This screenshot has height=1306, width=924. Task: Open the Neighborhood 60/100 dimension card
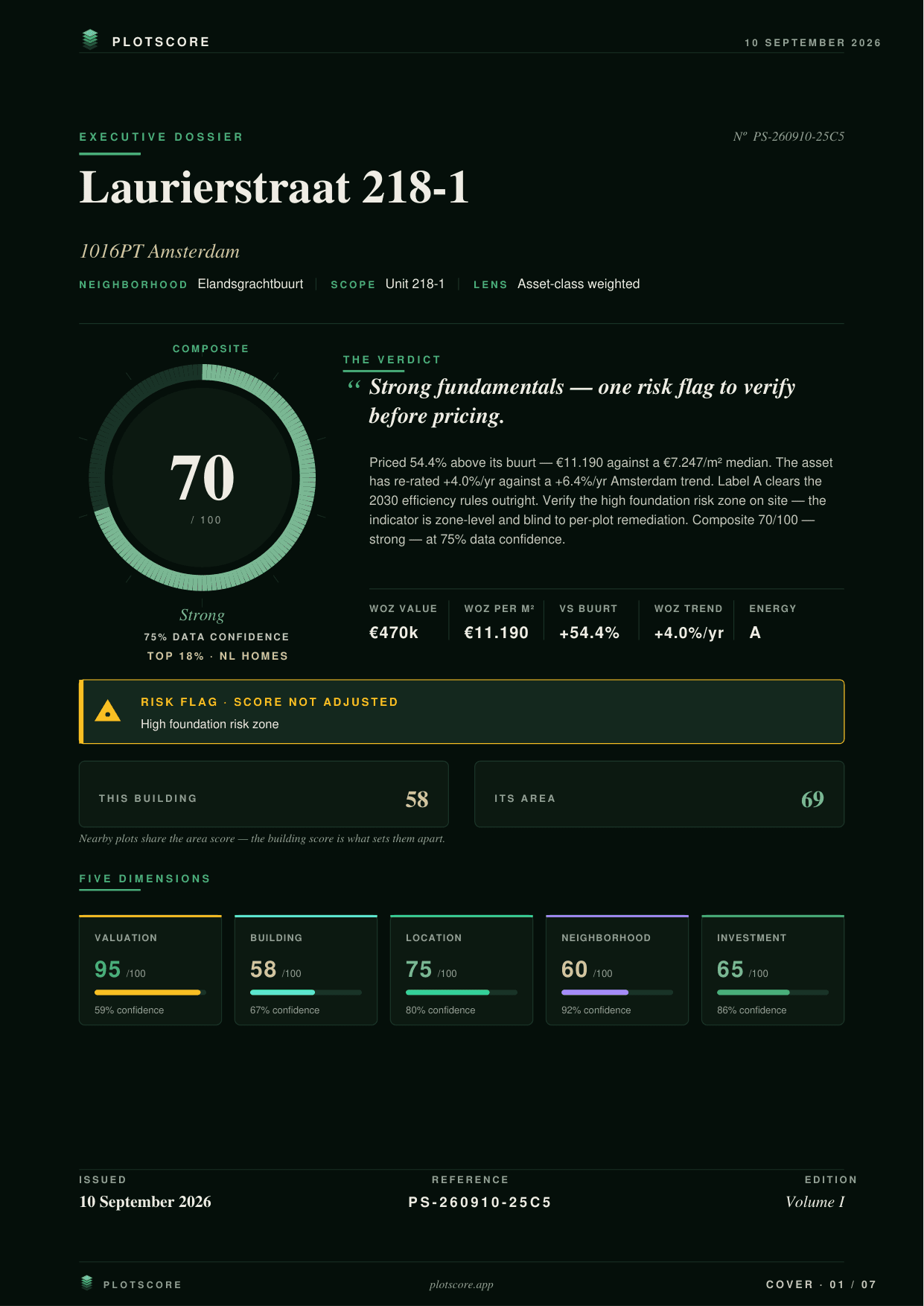[x=617, y=970]
